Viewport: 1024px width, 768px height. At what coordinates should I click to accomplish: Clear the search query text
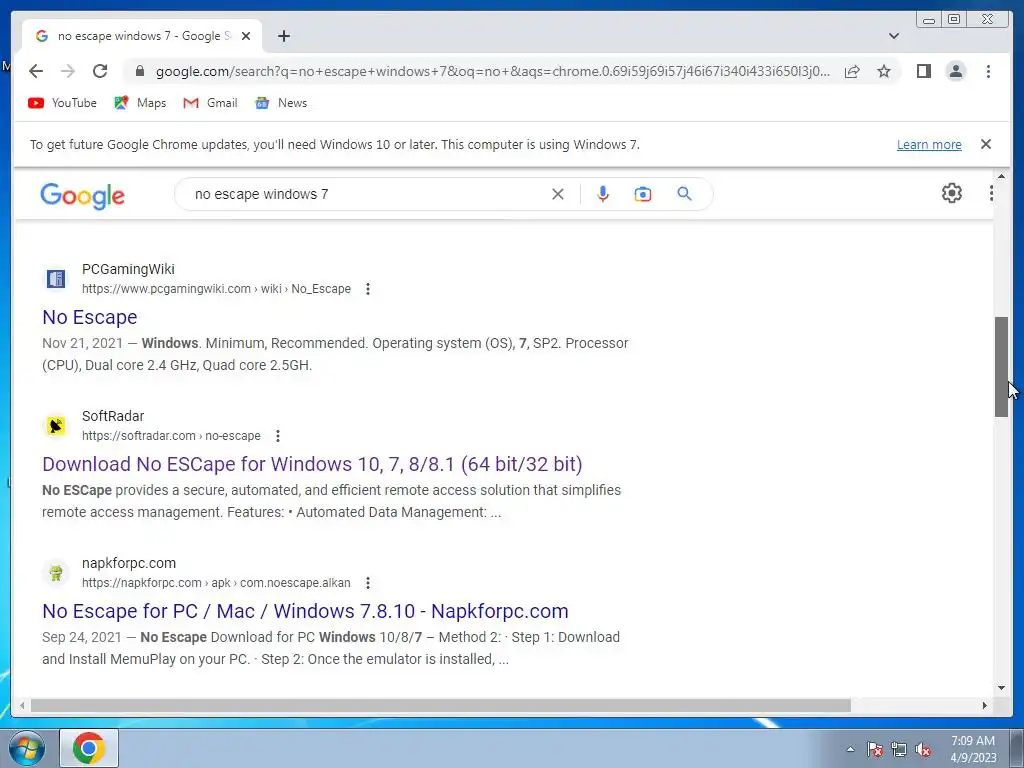pos(558,194)
